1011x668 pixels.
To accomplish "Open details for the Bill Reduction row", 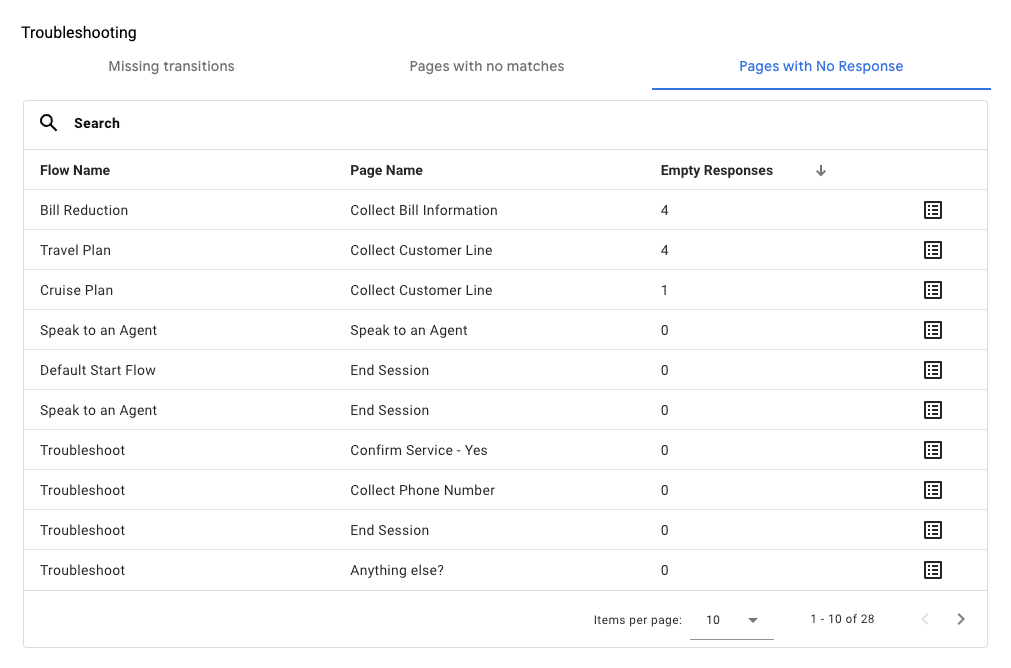I will [933, 210].
